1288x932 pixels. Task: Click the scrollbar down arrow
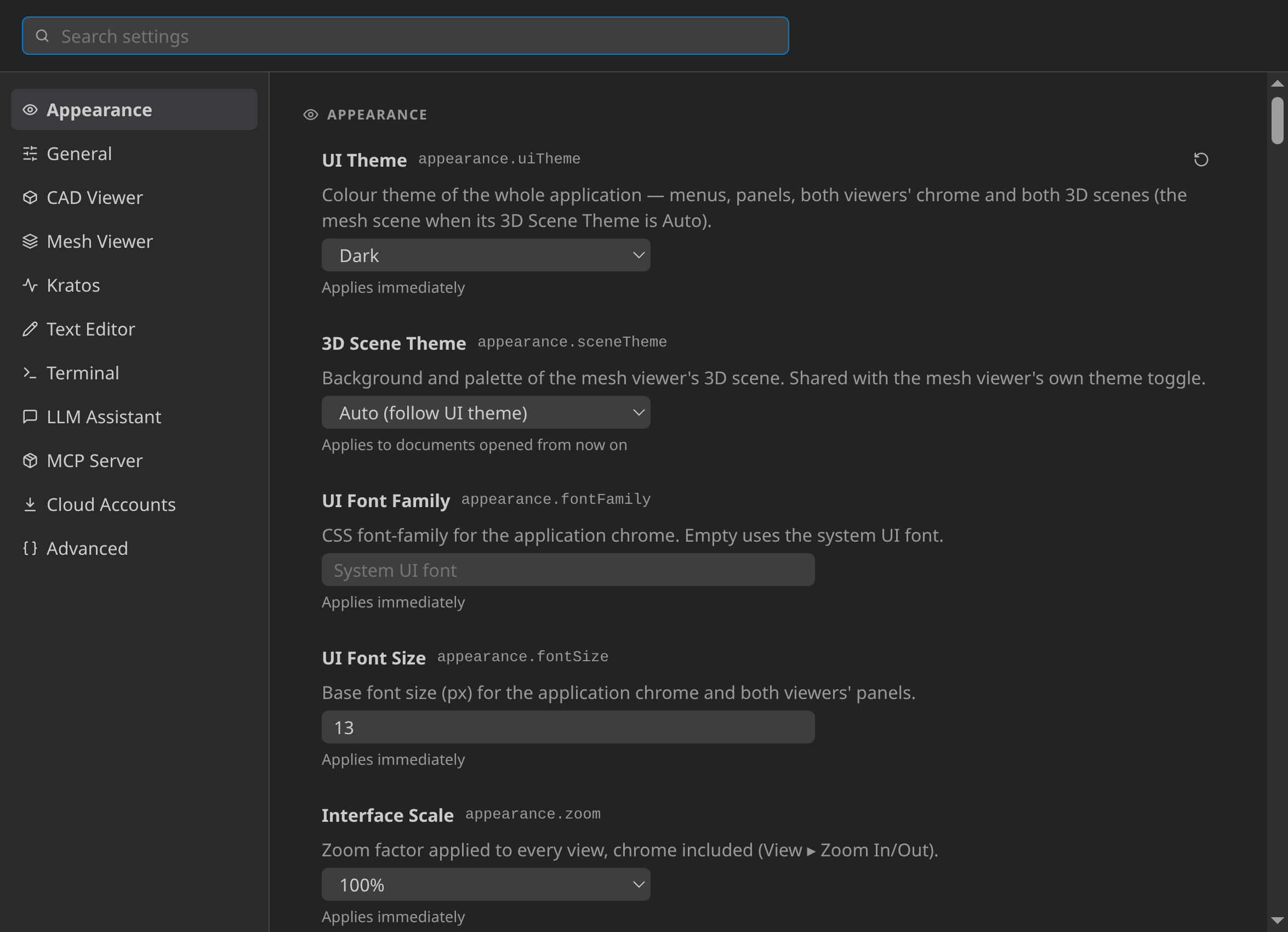tap(1277, 920)
